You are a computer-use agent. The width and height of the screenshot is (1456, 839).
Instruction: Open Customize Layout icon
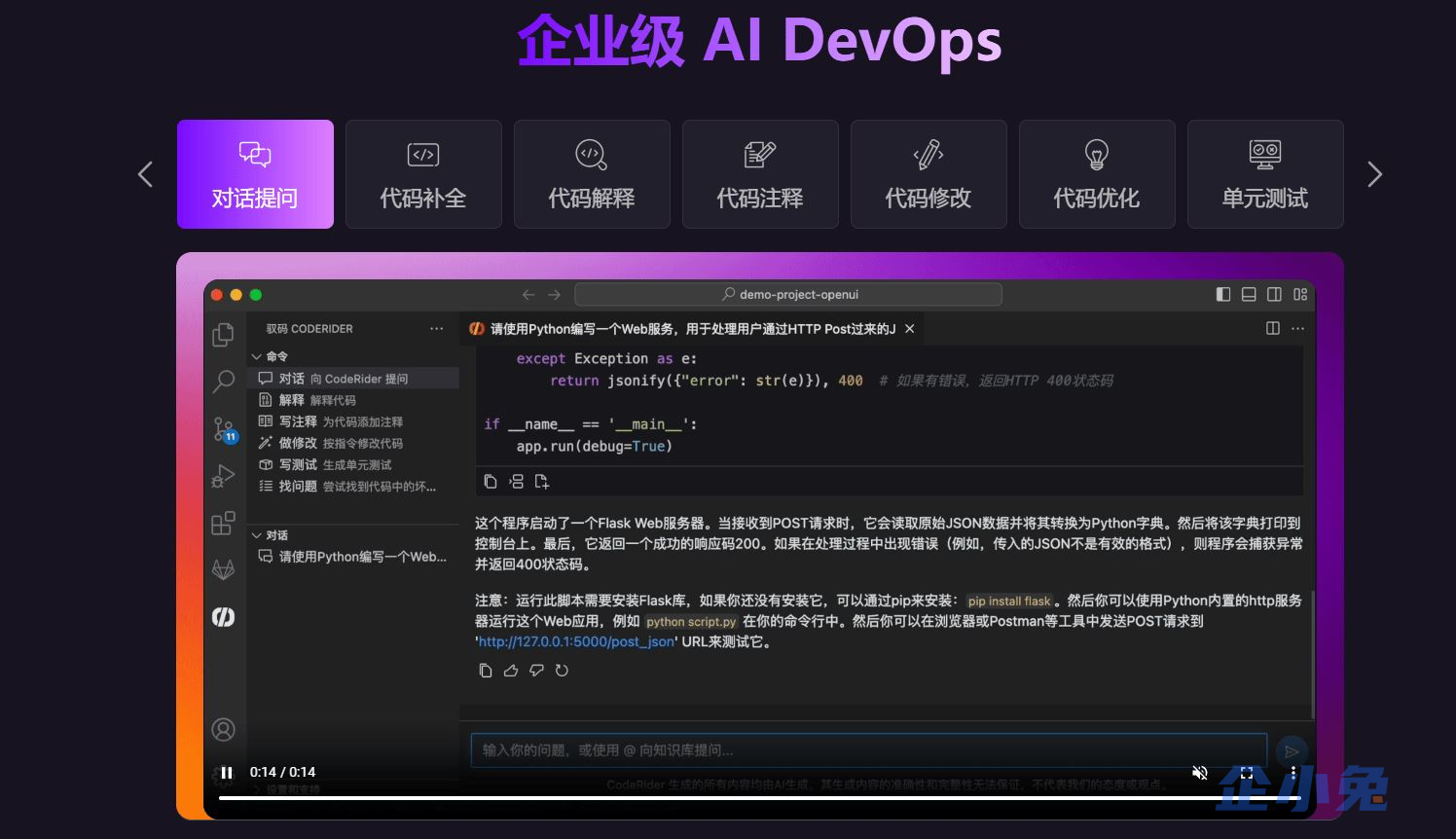pos(1300,295)
